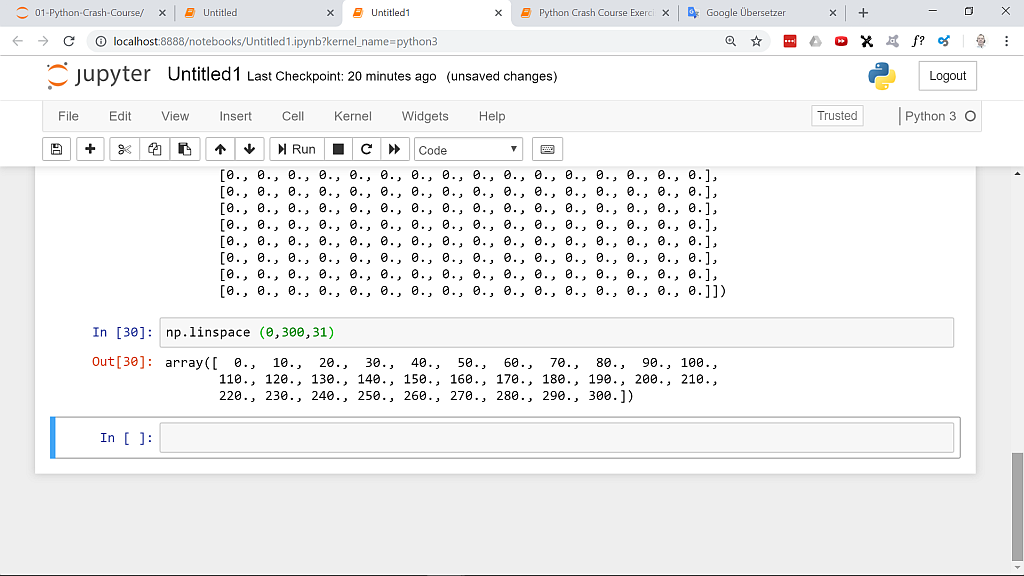Click the Trusted notebook button

[x=837, y=116]
